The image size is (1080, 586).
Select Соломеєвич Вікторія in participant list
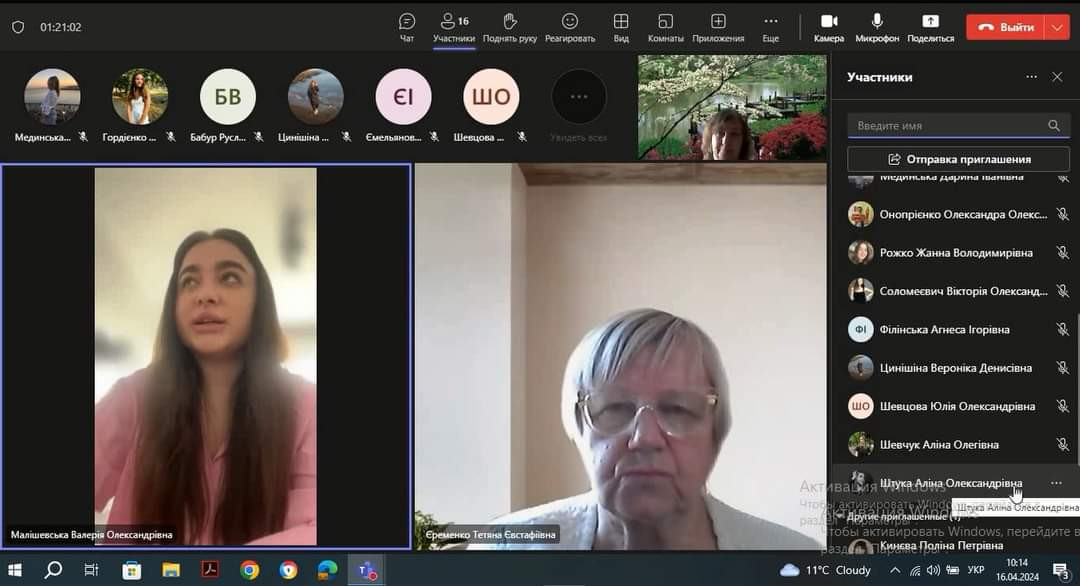click(958, 291)
